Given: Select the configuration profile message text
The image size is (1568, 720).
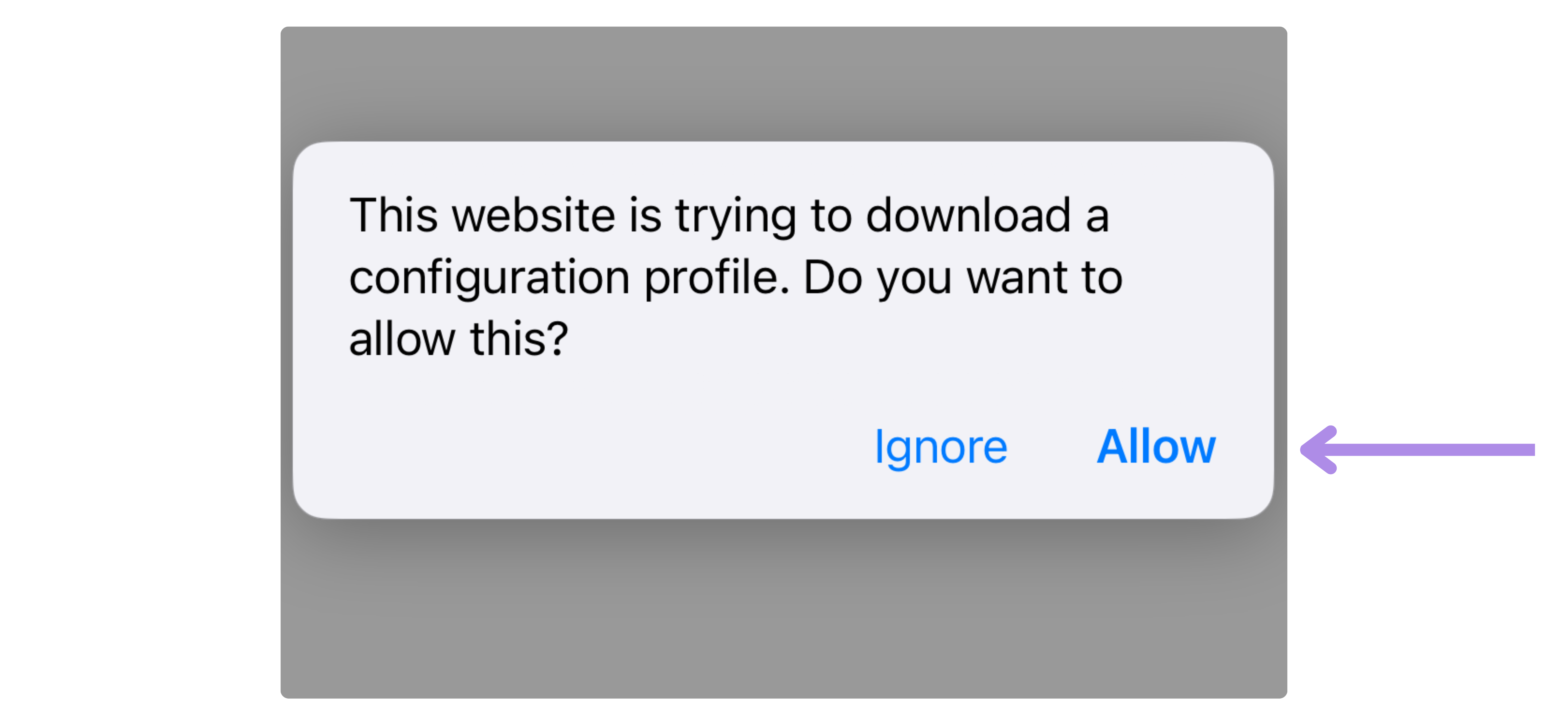Looking at the screenshot, I should click(736, 277).
